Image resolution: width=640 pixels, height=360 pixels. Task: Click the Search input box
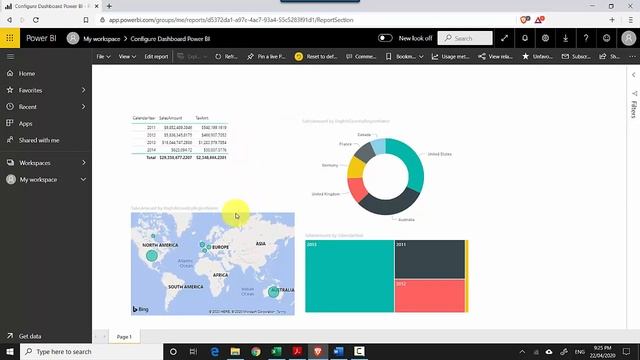point(465,38)
